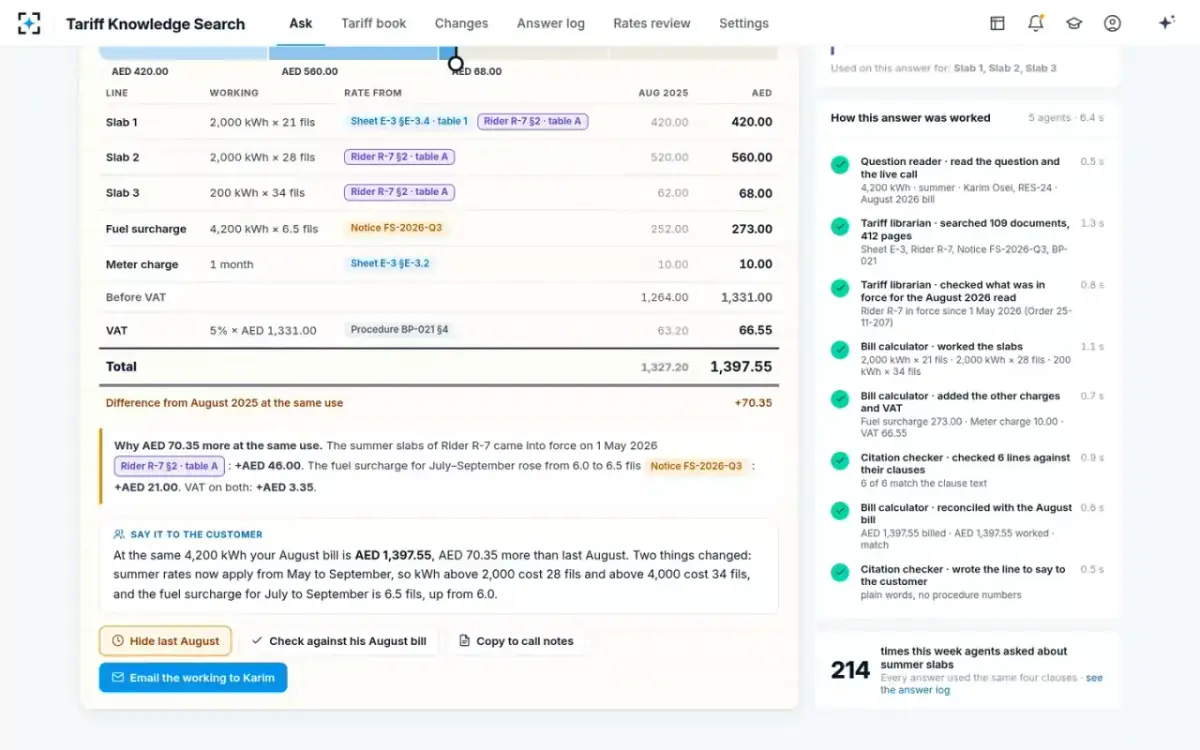Open the Changes tab

(461, 23)
